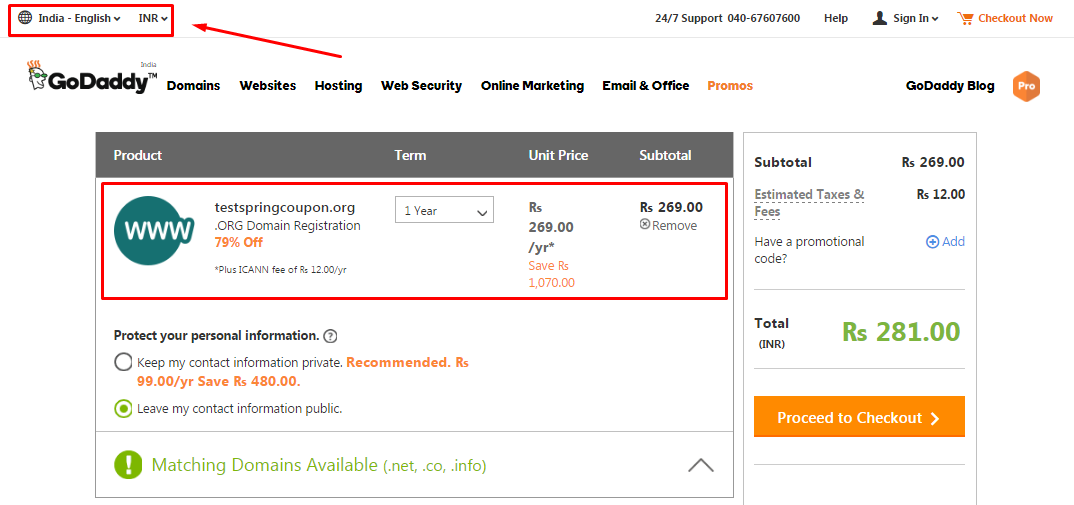
Task: Click Estimated Taxes & Fees label
Action: 809,203
